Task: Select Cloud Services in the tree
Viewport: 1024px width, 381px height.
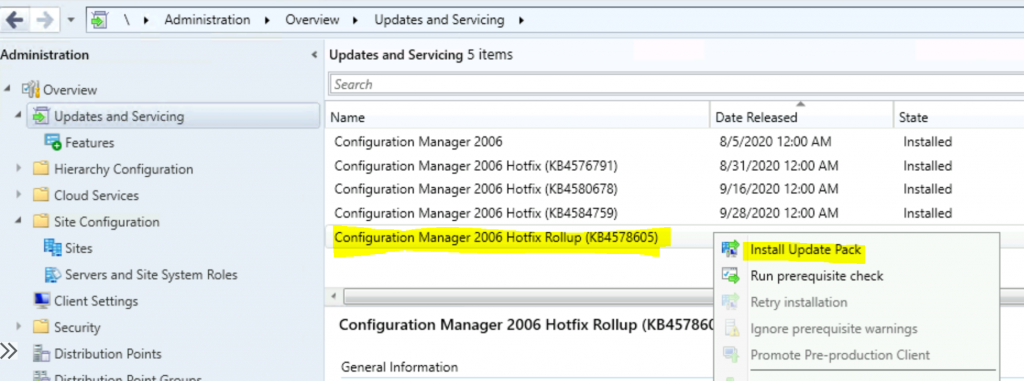Action: pyautogui.click(x=96, y=195)
